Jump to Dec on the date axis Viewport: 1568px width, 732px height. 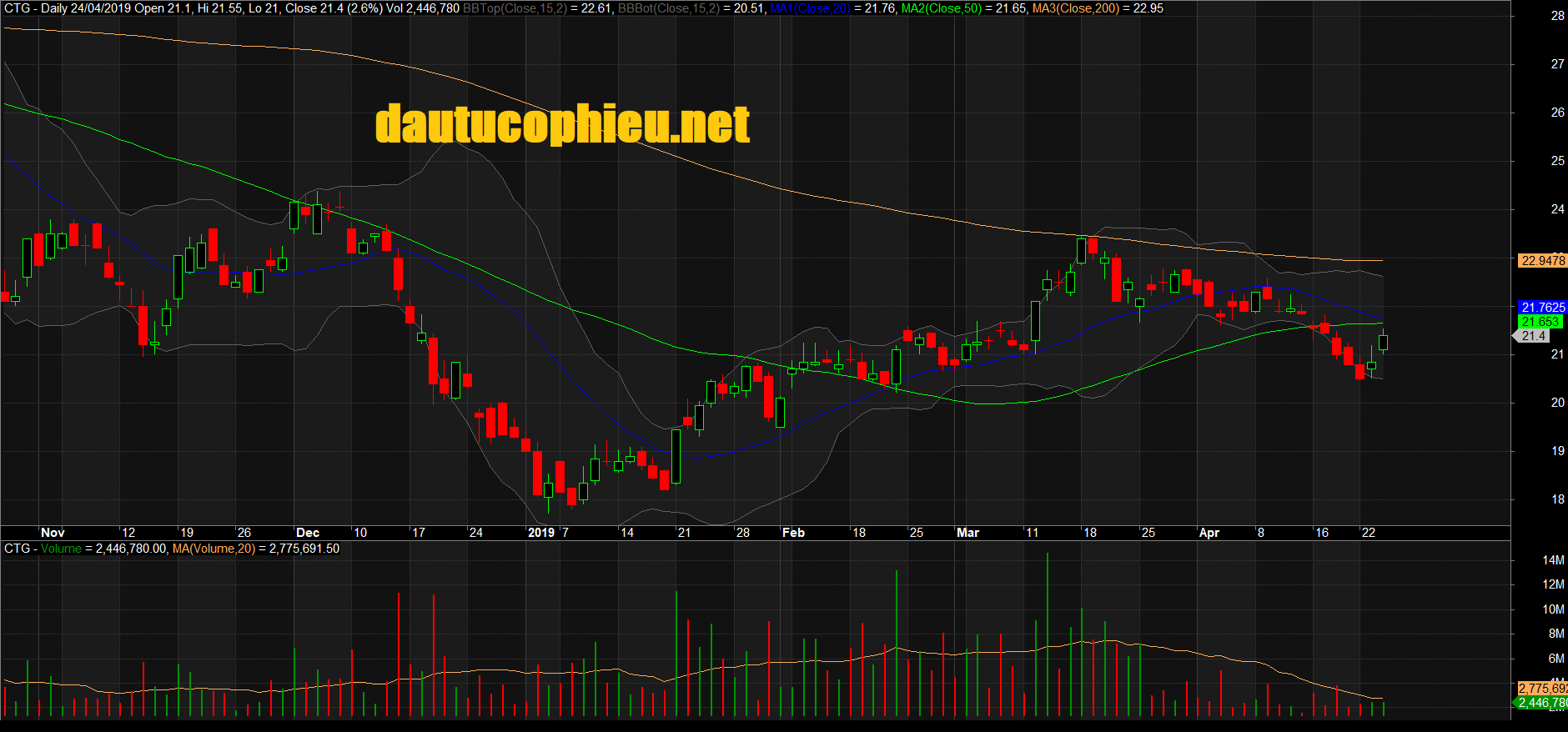[308, 533]
